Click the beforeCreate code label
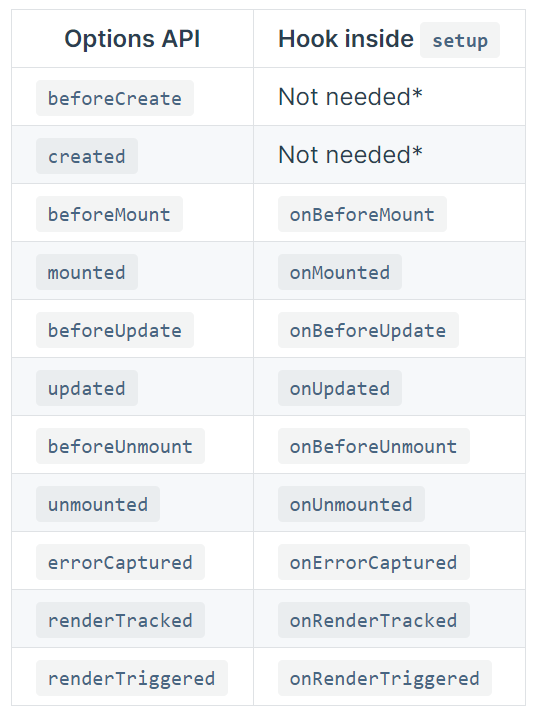Screen dimensions: 536x716 coord(115,98)
